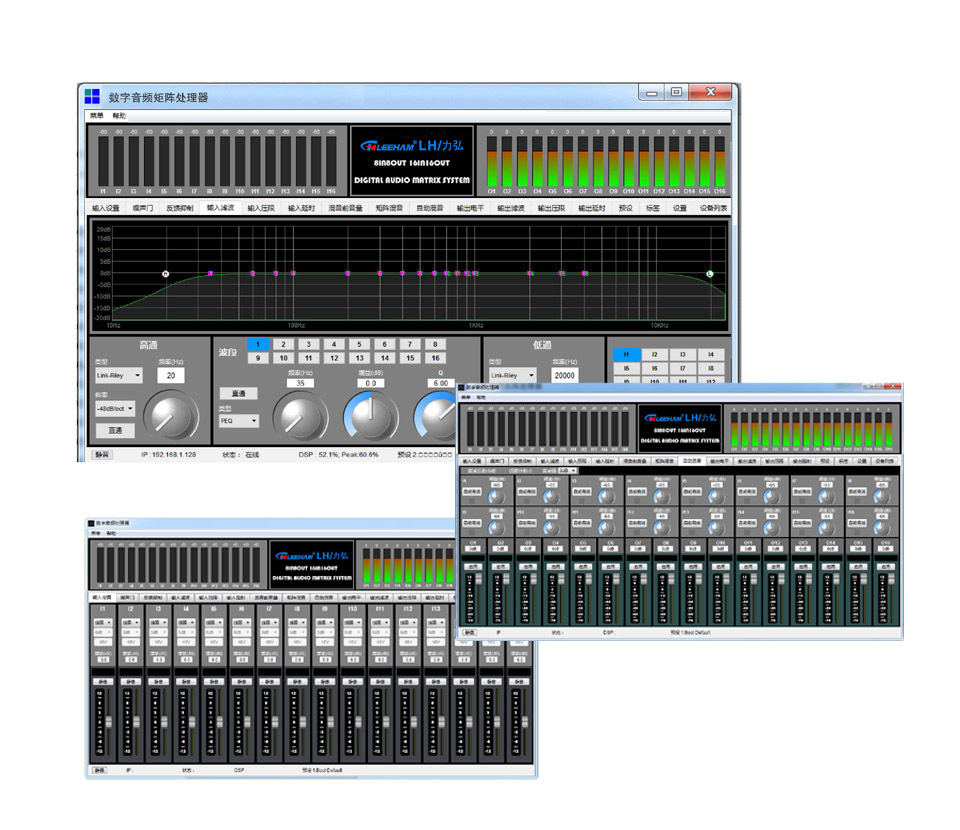The width and height of the screenshot is (960, 830).
Task: Toggle the high-pass bypass button (直通)
Action: coord(115,430)
